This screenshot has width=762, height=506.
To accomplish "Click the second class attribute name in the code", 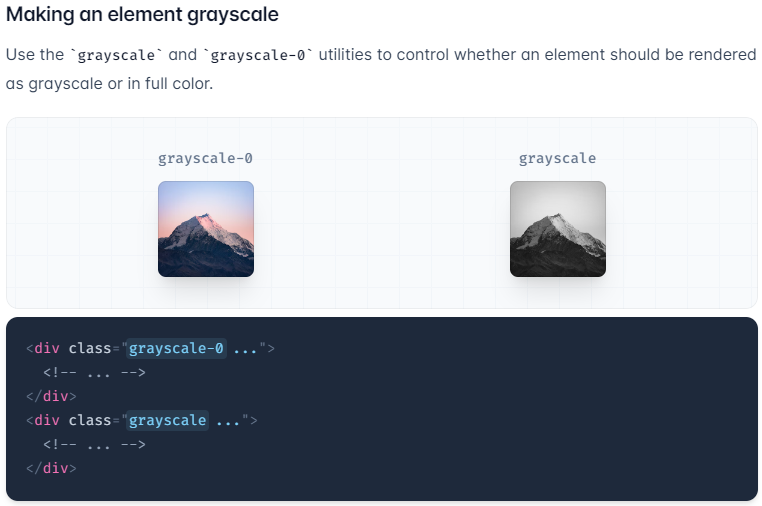I will coord(90,420).
